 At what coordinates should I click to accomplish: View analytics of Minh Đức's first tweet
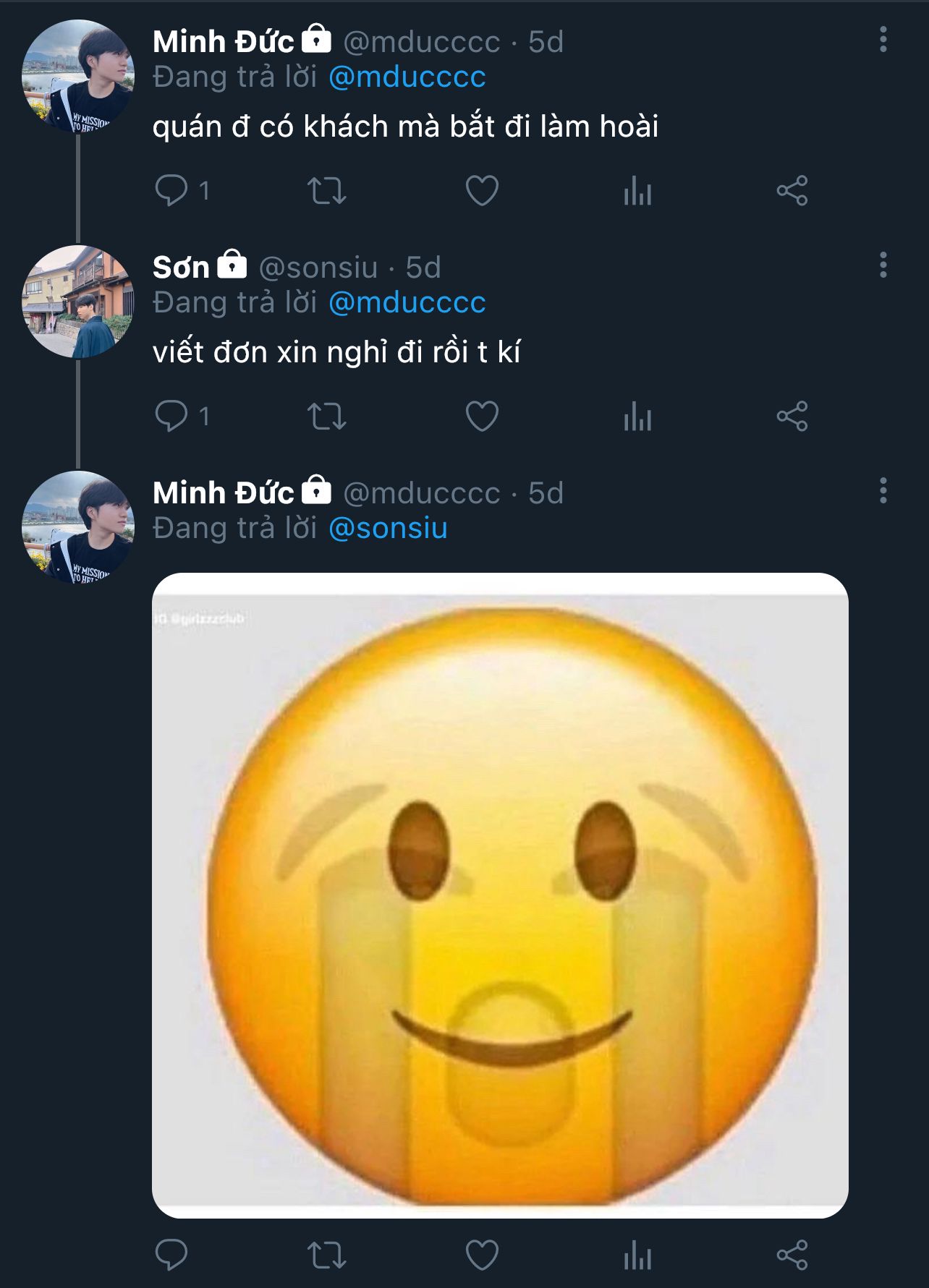pyautogui.click(x=637, y=191)
